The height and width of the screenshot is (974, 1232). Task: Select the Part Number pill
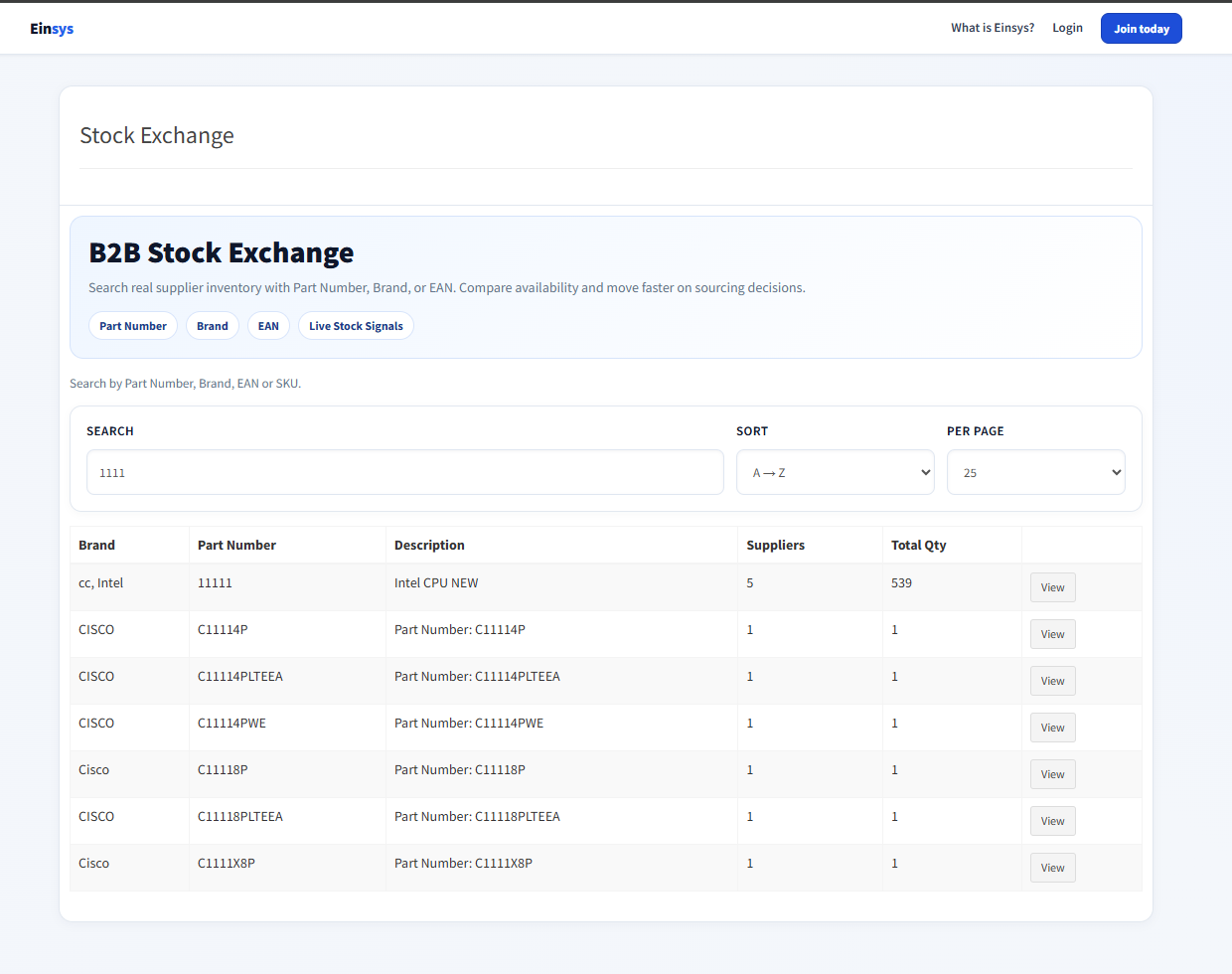133,326
